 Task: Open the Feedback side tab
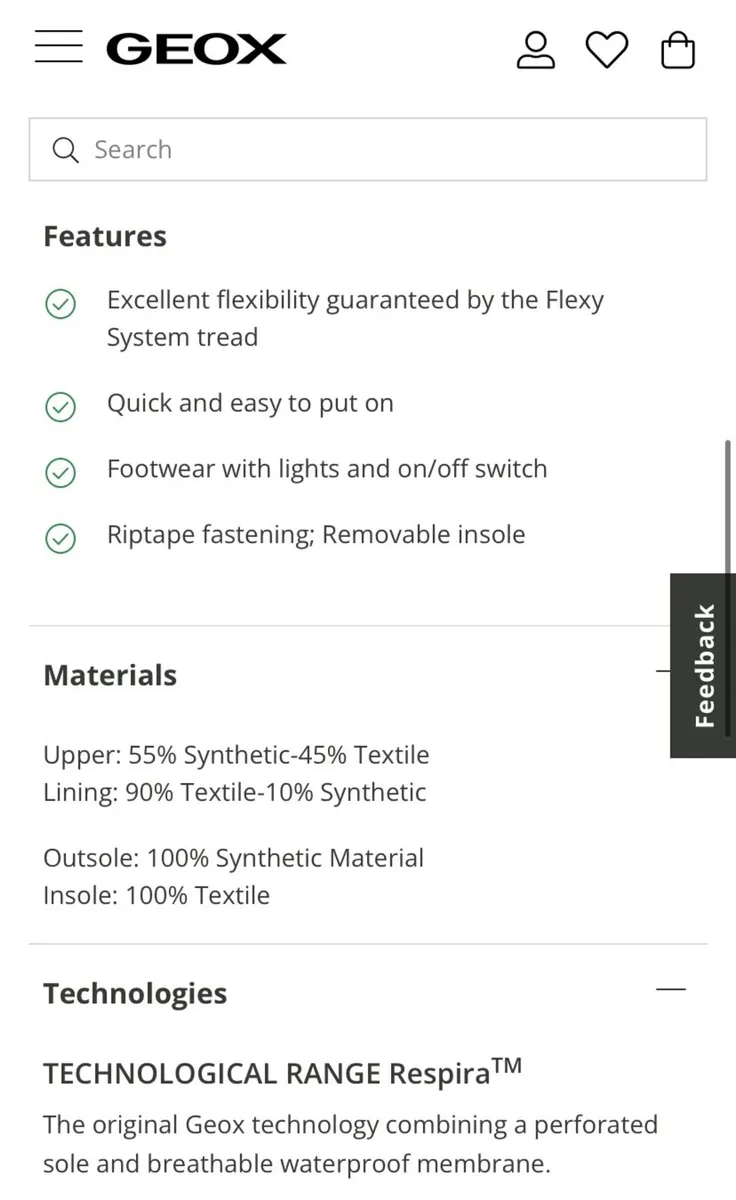point(703,665)
